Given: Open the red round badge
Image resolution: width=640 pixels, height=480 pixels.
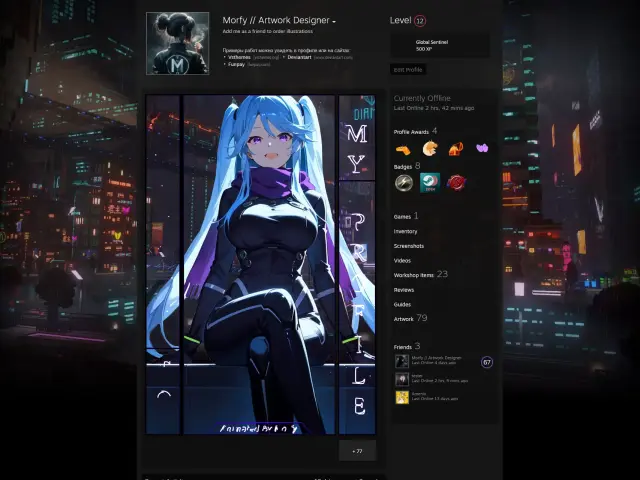Looking at the screenshot, I should [x=456, y=182].
